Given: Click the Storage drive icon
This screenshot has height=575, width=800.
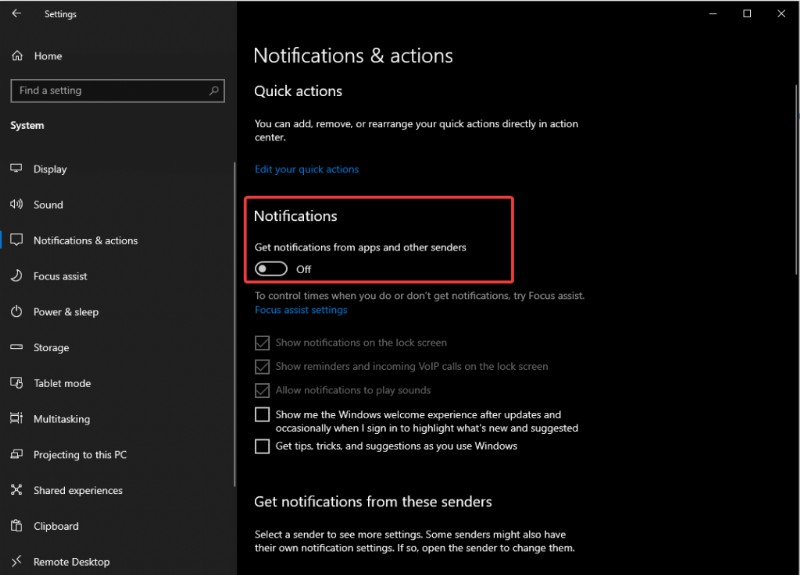Looking at the screenshot, I should pyautogui.click(x=16, y=348).
